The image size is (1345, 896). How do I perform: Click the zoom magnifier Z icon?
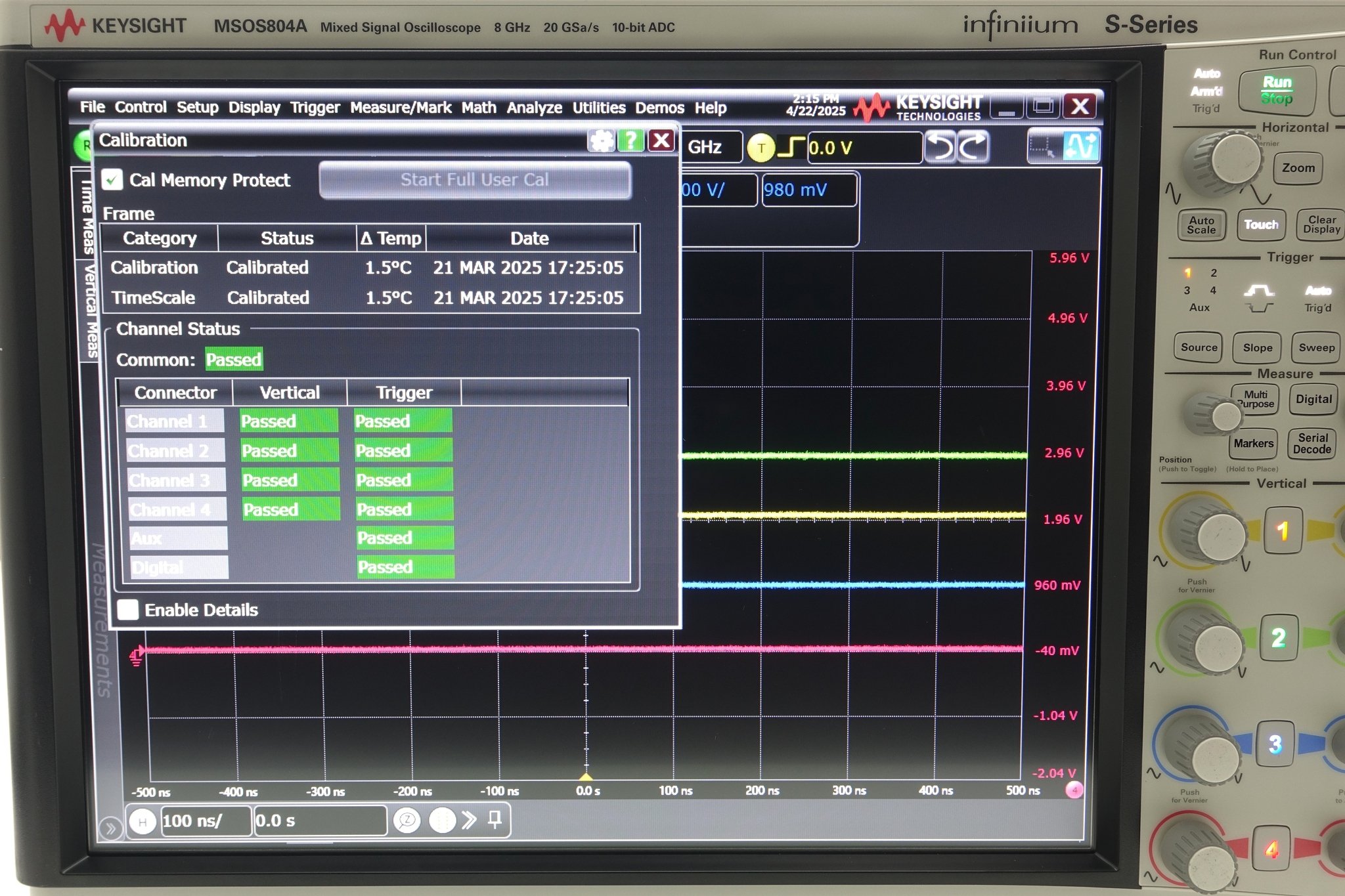407,820
